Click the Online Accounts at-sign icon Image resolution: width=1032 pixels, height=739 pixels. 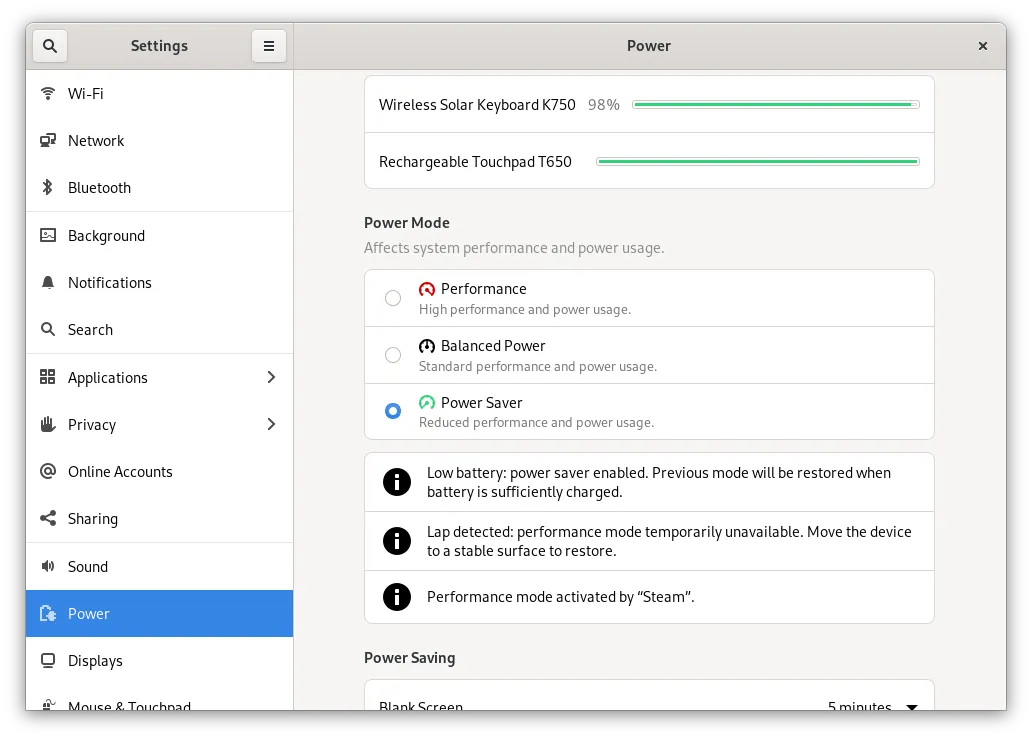coord(48,472)
